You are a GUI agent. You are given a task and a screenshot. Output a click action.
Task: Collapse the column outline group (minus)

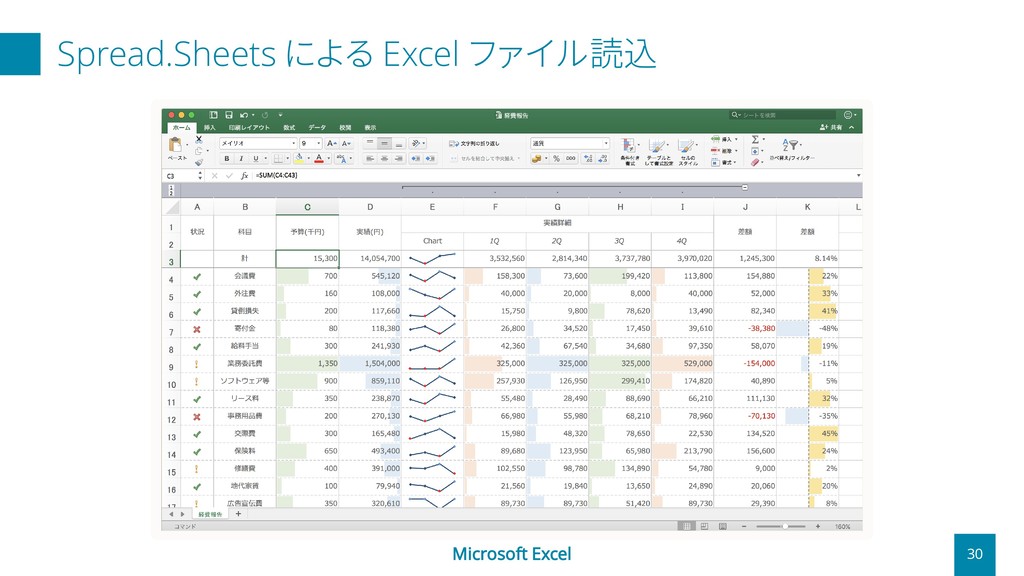(744, 187)
